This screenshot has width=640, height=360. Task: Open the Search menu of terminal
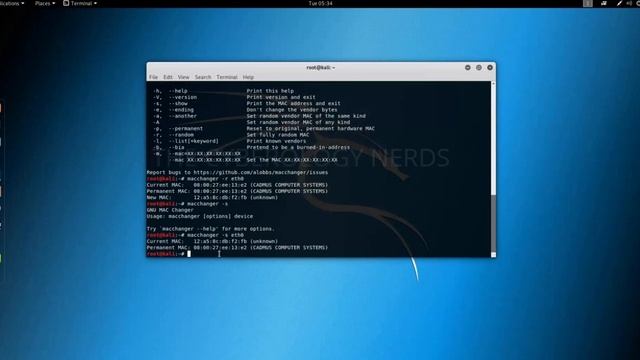(x=203, y=77)
